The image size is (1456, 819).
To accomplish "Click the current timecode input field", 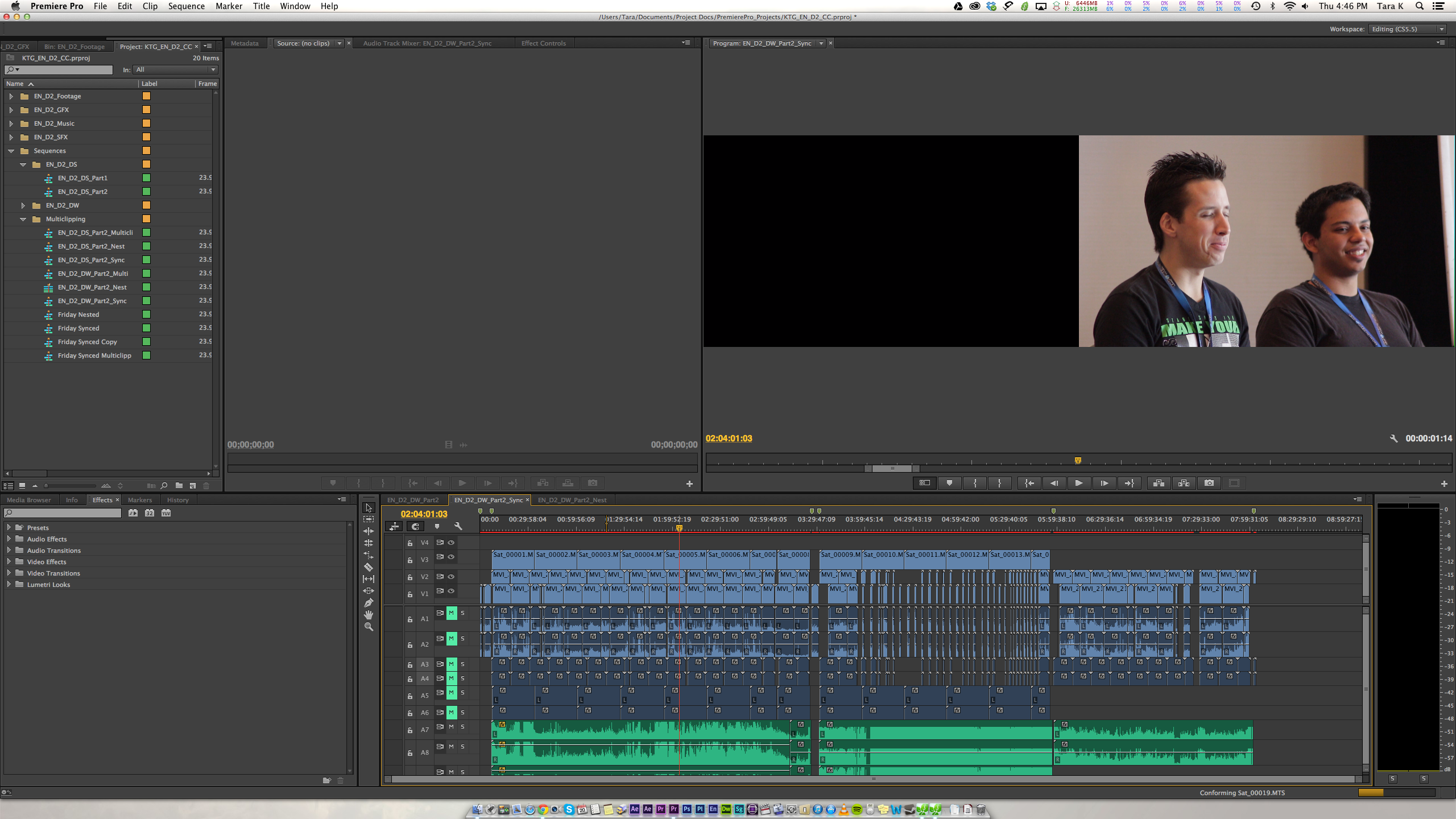I will 423,513.
